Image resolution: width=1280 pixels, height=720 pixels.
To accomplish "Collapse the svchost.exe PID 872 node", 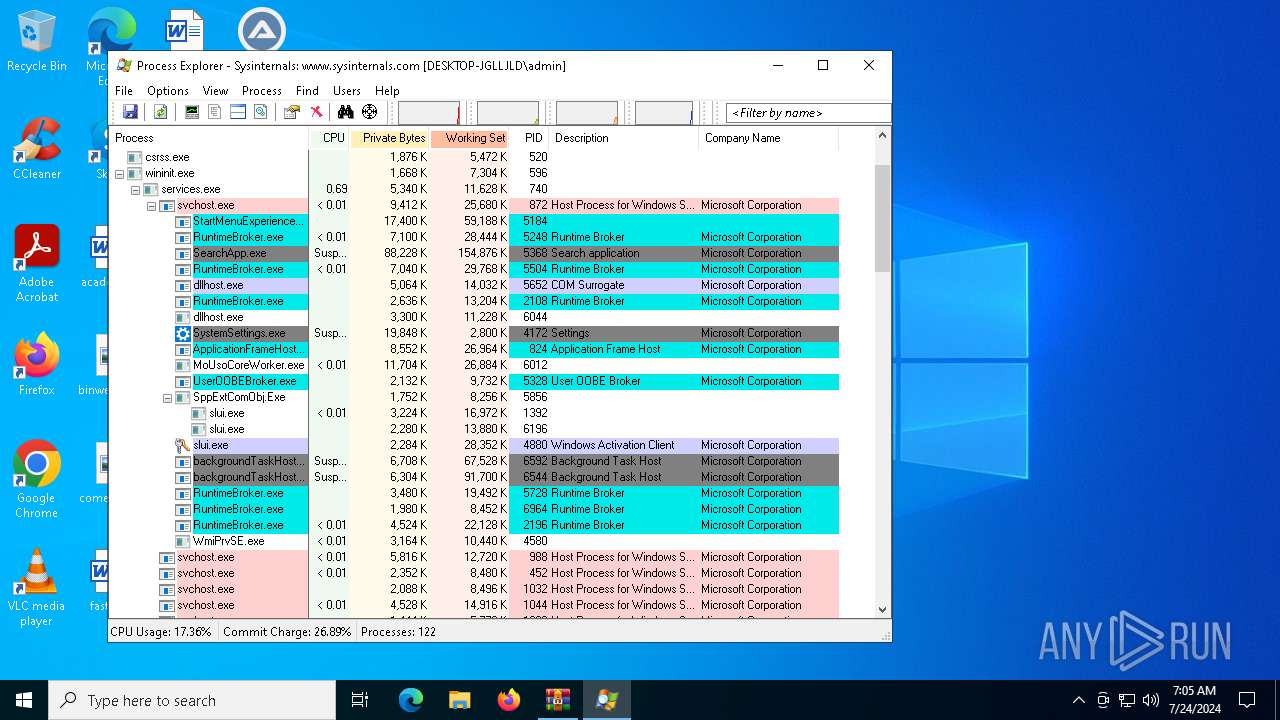I will [x=151, y=205].
